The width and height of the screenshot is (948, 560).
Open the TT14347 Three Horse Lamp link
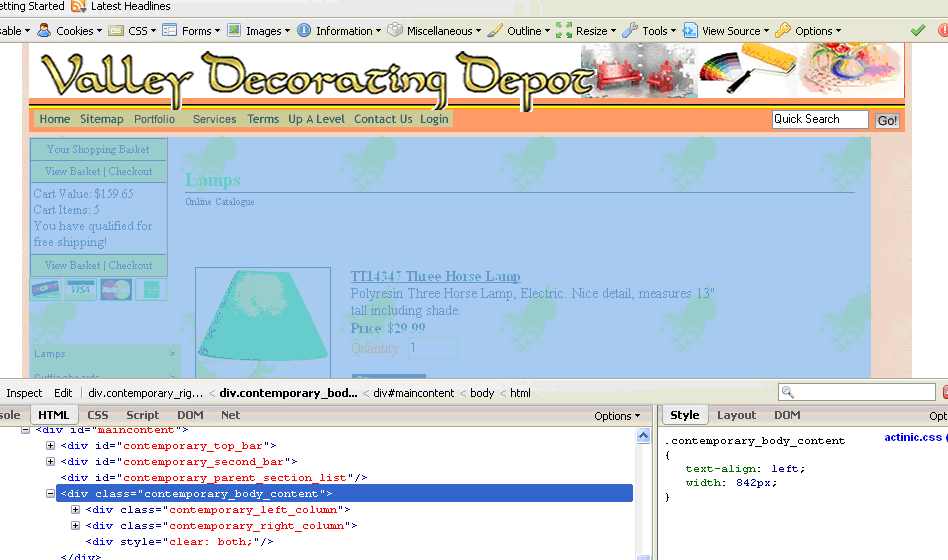435,276
